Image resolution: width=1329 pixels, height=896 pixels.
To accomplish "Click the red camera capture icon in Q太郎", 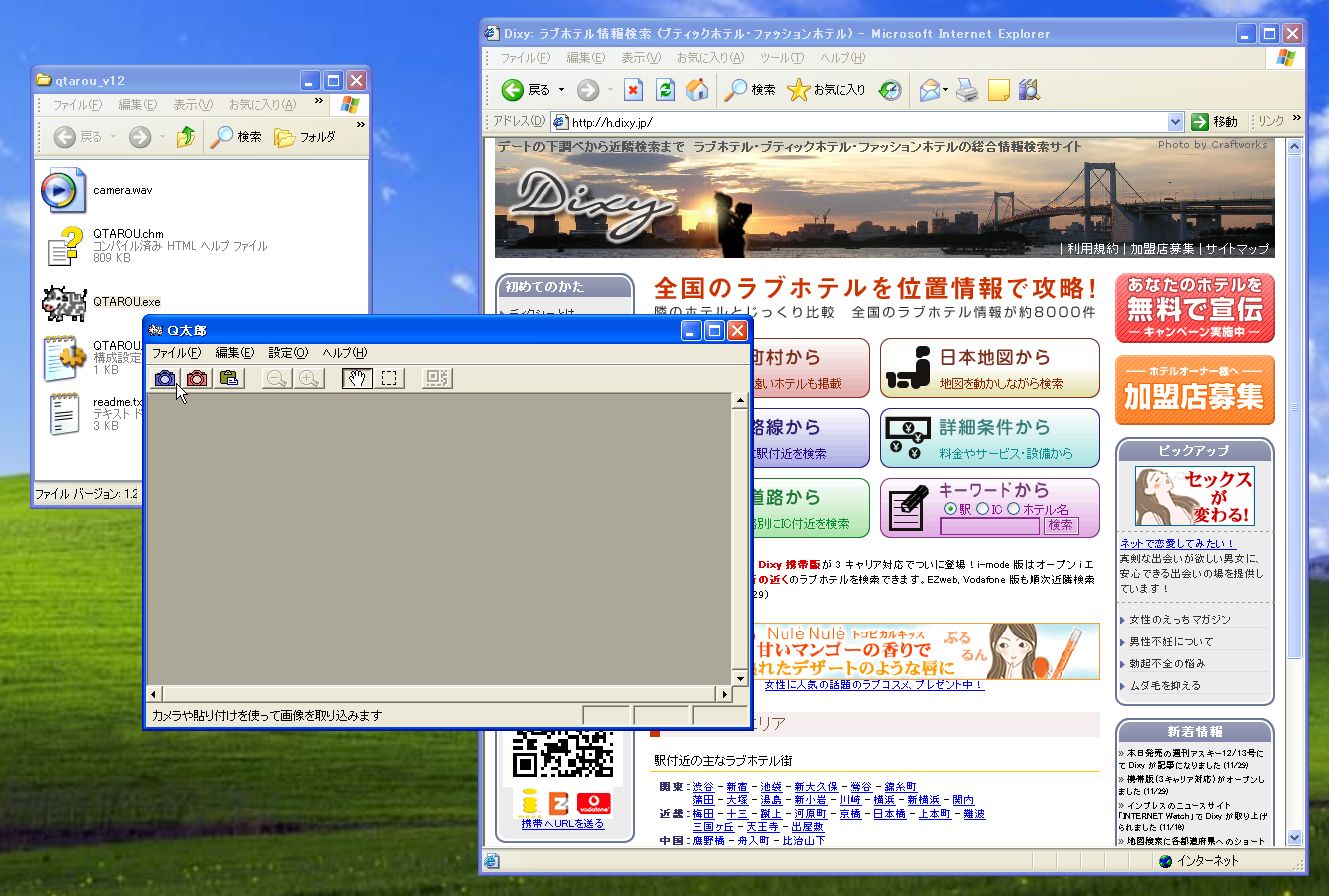I will pos(197,378).
